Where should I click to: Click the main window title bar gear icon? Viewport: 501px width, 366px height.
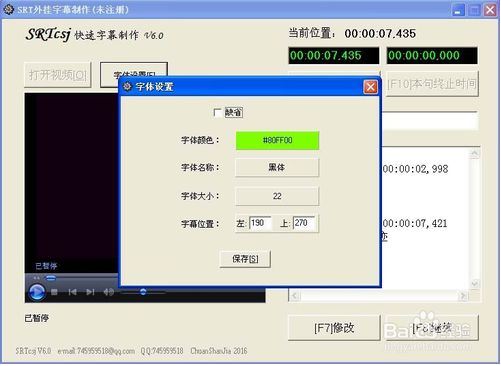(8, 9)
